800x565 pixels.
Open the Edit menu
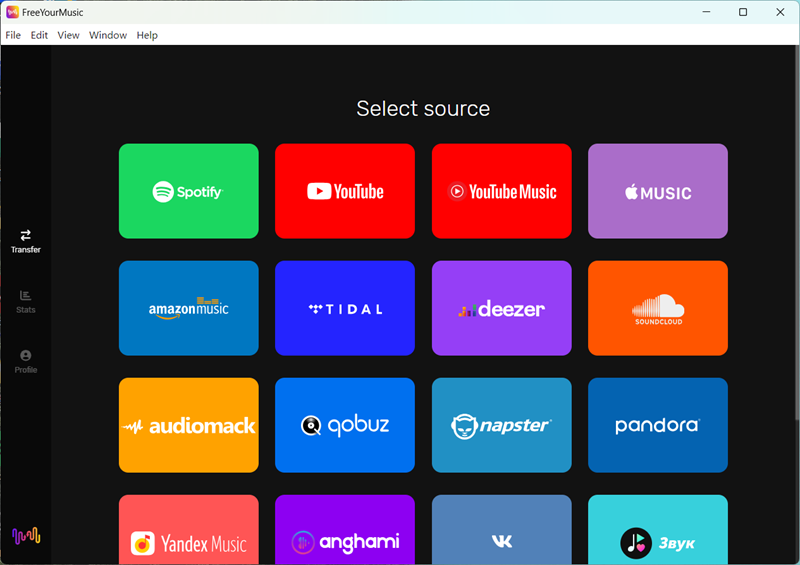coord(39,35)
